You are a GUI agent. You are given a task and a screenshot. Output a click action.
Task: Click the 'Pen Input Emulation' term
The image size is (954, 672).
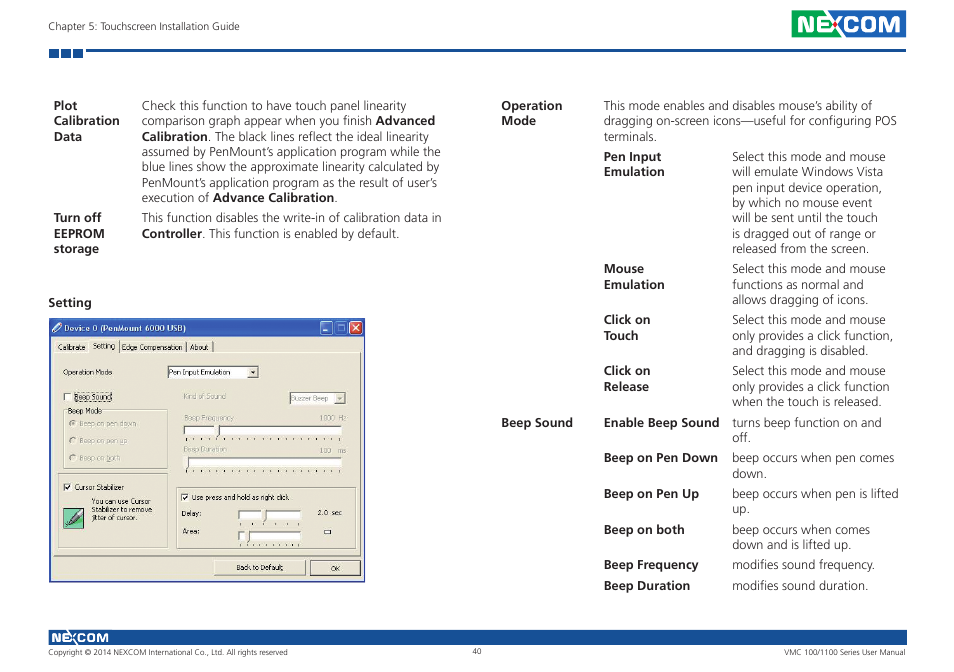click(x=634, y=164)
